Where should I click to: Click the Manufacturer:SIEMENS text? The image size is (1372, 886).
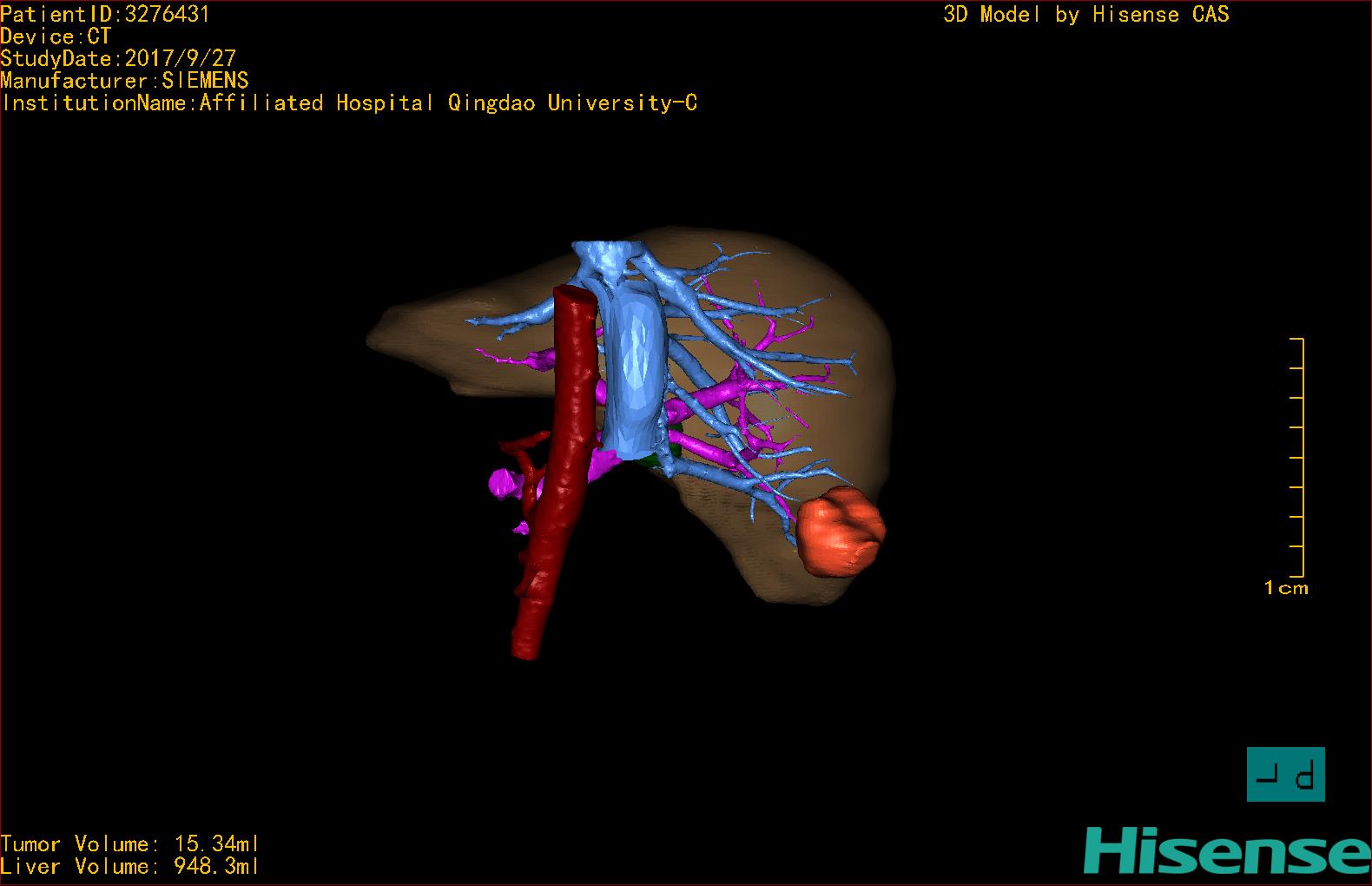tap(124, 81)
